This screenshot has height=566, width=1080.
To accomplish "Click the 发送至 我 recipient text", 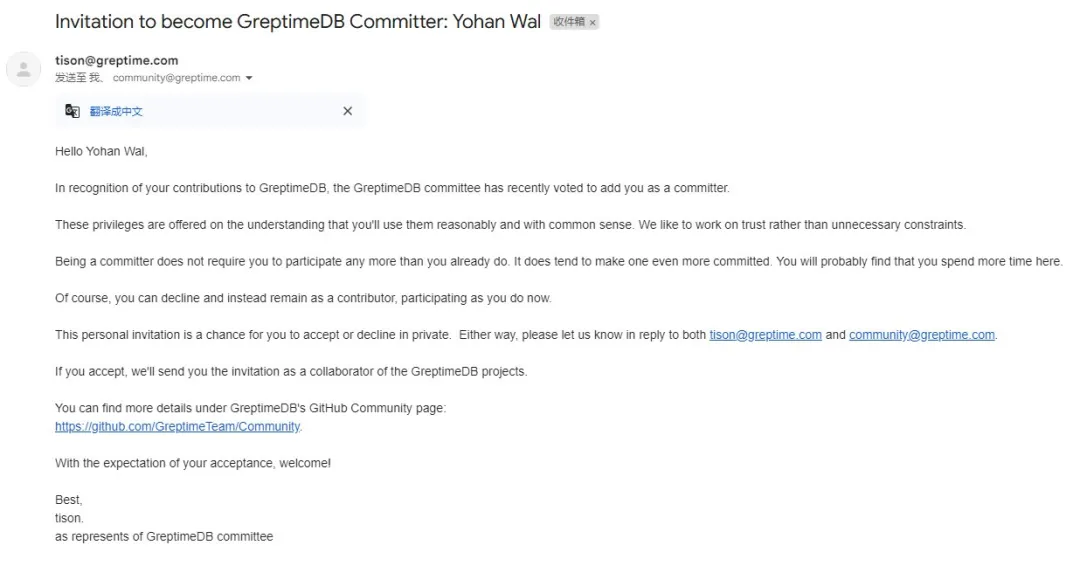I will [78, 78].
